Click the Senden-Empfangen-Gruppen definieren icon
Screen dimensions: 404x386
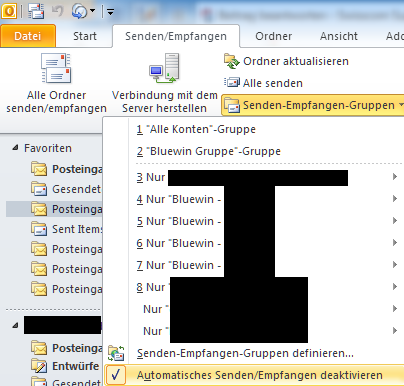tap(116, 353)
